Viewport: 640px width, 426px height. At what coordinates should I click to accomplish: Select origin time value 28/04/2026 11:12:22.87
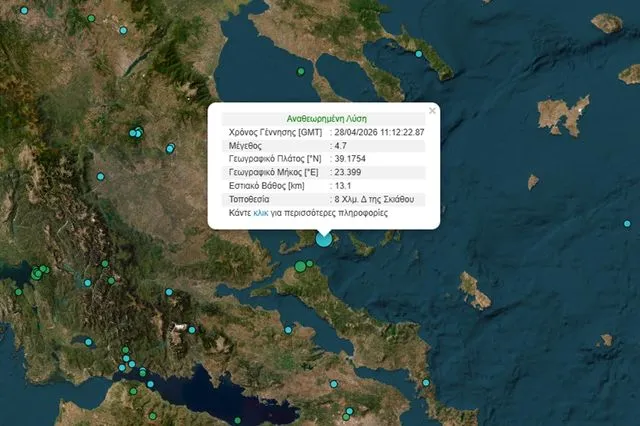[x=379, y=132]
